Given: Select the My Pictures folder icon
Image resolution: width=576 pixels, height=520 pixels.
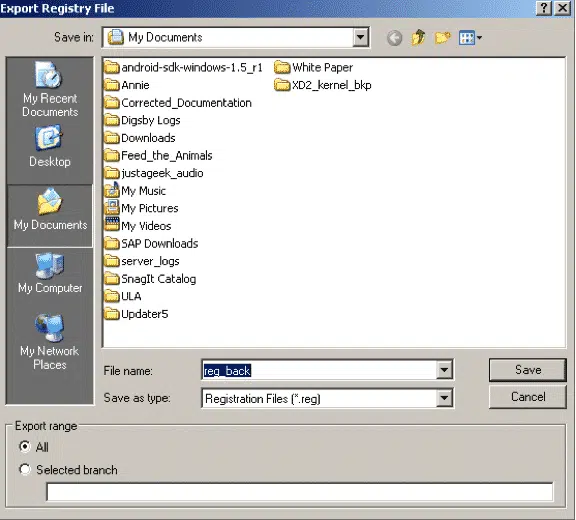Looking at the screenshot, I should pos(112,208).
